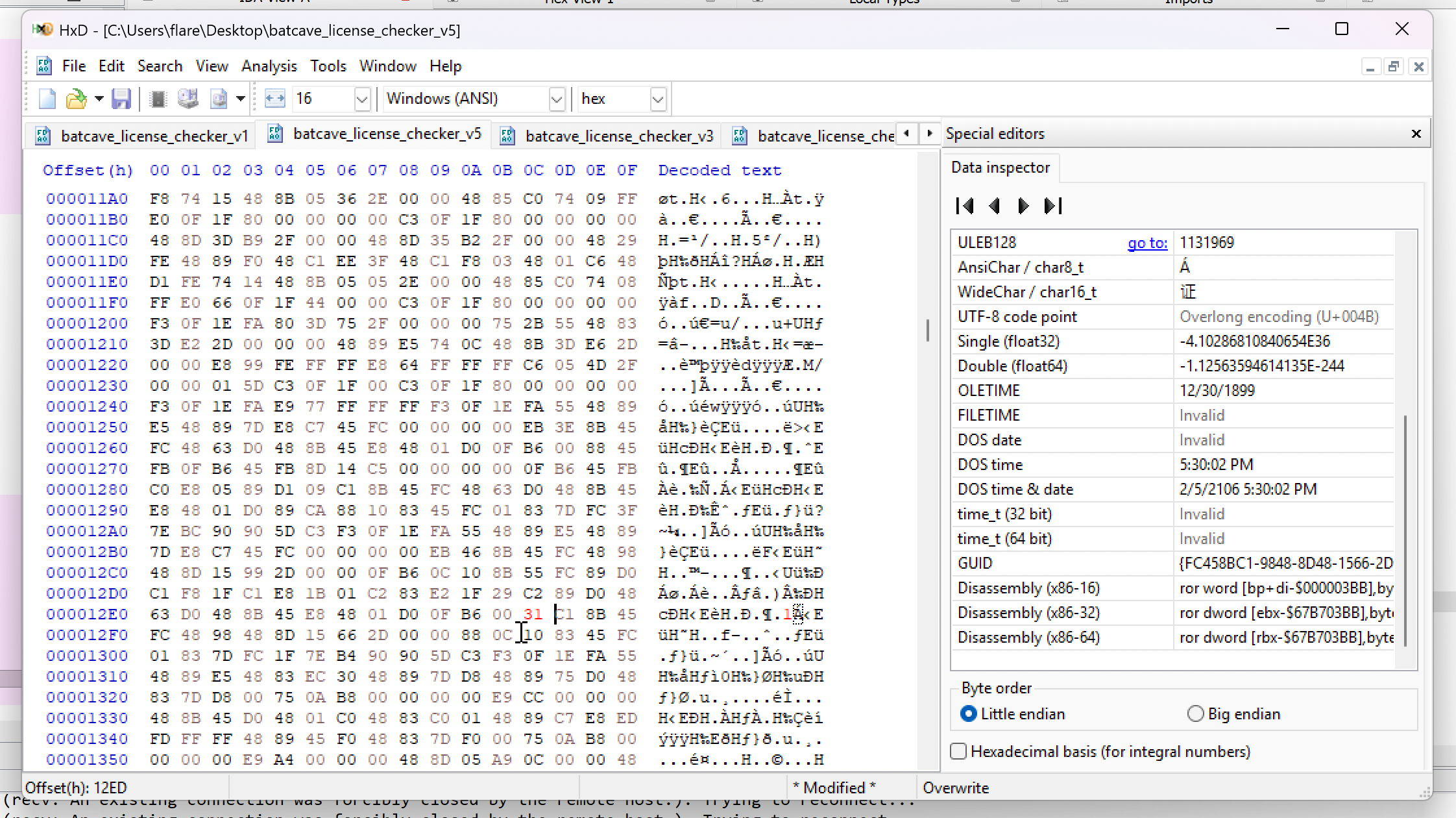Open main memory via the chip icon

[158, 99]
